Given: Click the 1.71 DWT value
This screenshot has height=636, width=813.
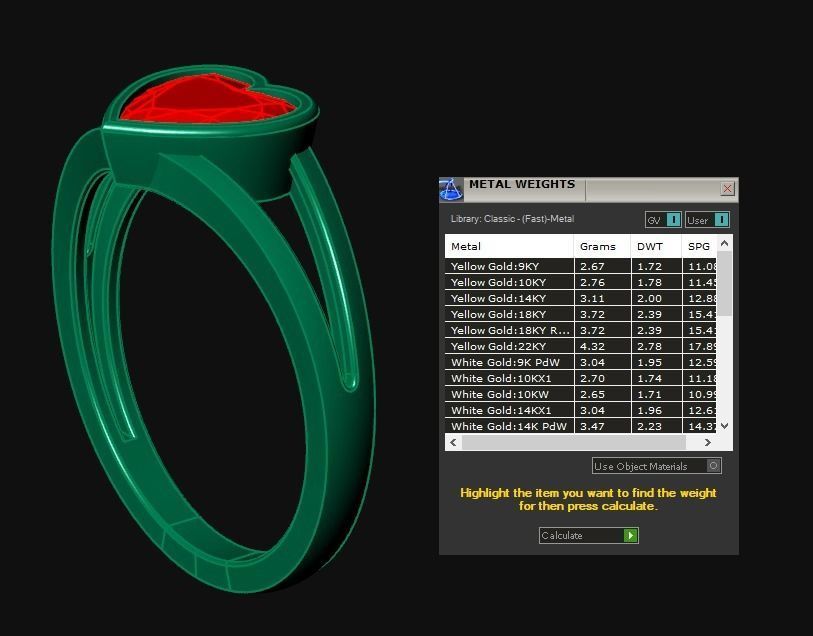Looking at the screenshot, I should (649, 394).
